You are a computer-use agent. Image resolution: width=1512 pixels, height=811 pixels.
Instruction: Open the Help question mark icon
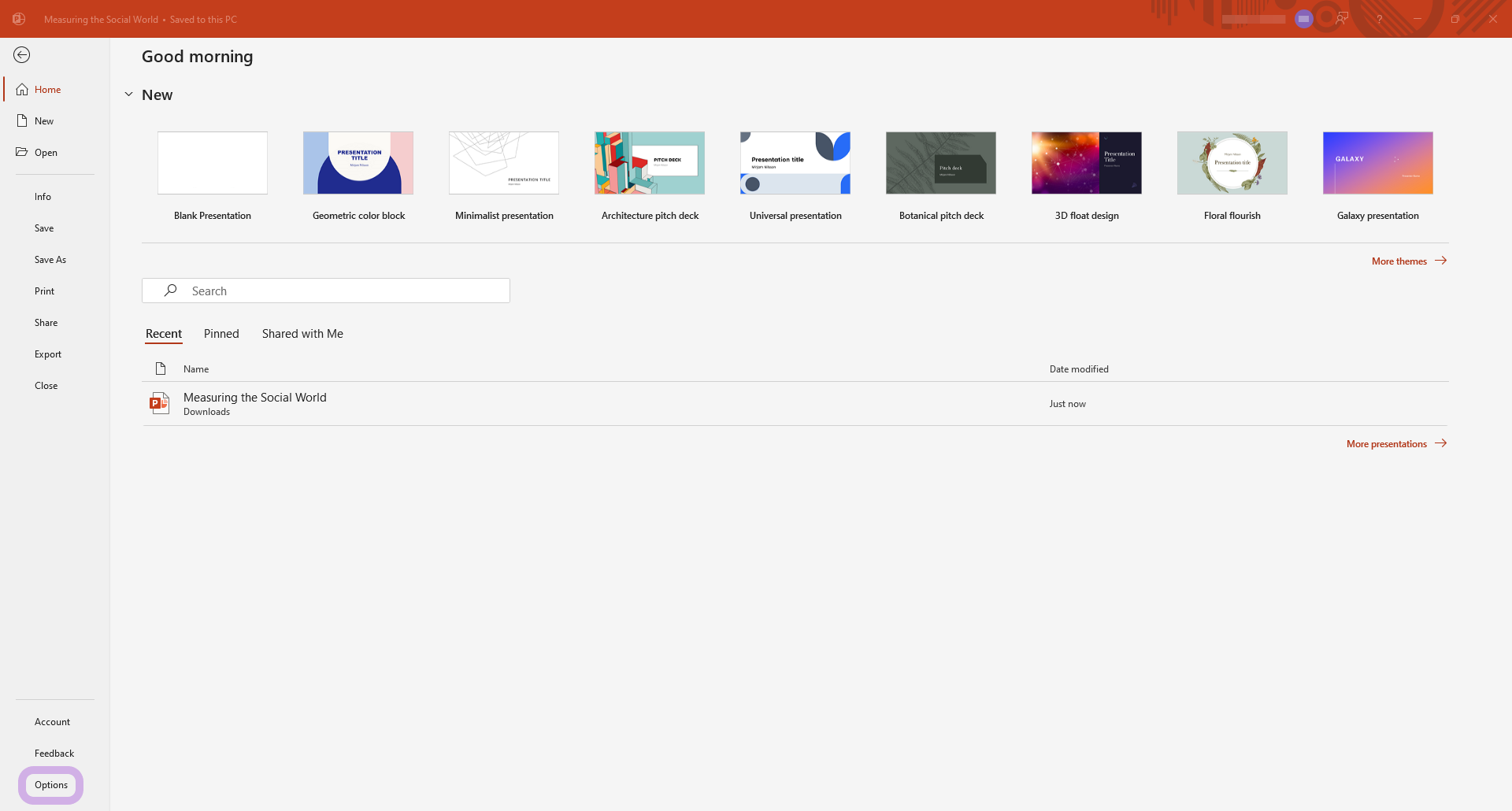click(x=1380, y=19)
